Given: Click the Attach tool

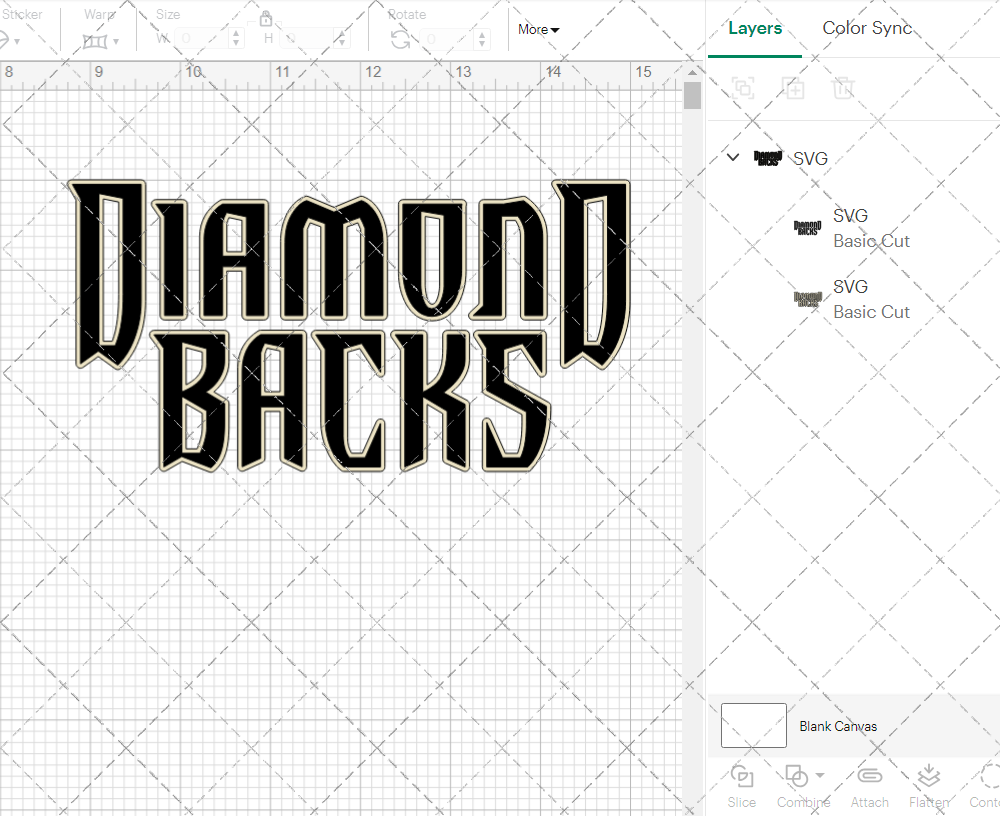Looking at the screenshot, I should 869,787.
